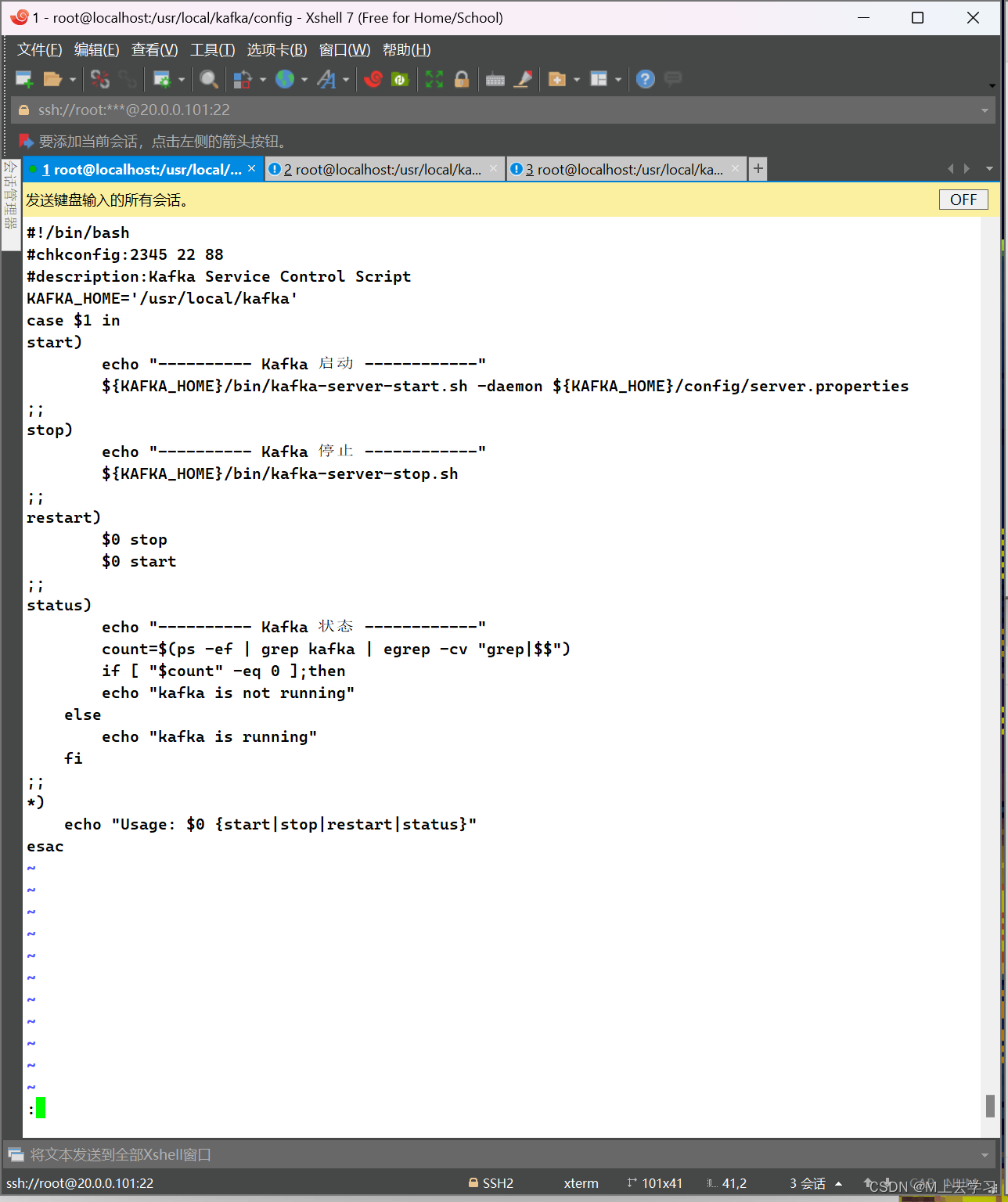The width and height of the screenshot is (1008, 1202).
Task: Open the 编辑(E) menu
Action: 97,50
